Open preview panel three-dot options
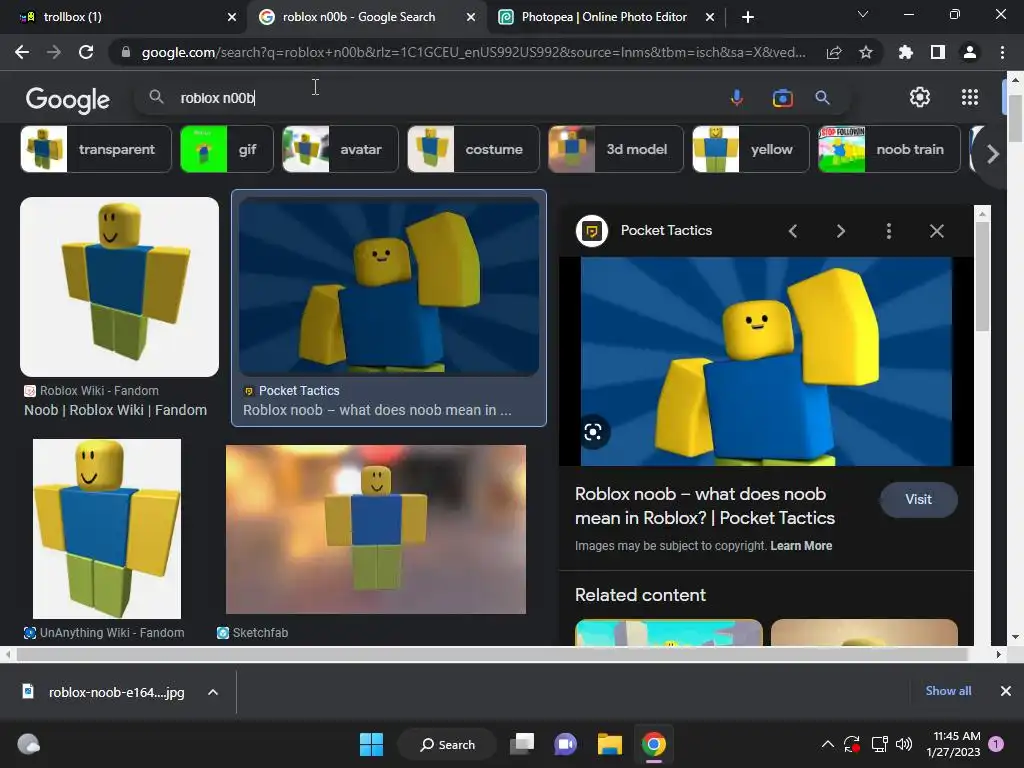The image size is (1024, 768). coord(888,231)
